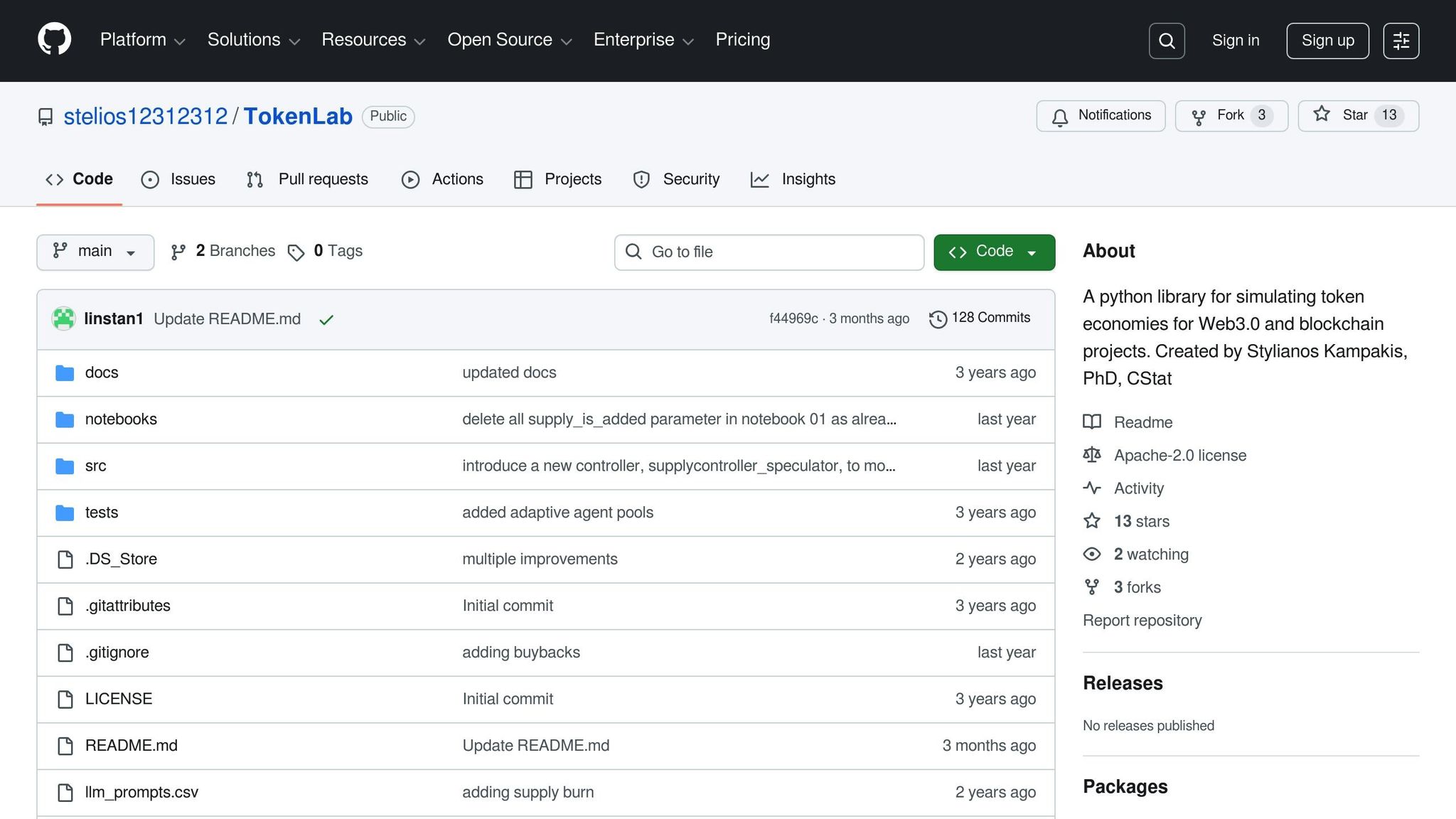The width and height of the screenshot is (1456, 819).
Task: Open the 'adding supply burn' commit message
Action: pyautogui.click(x=528, y=793)
